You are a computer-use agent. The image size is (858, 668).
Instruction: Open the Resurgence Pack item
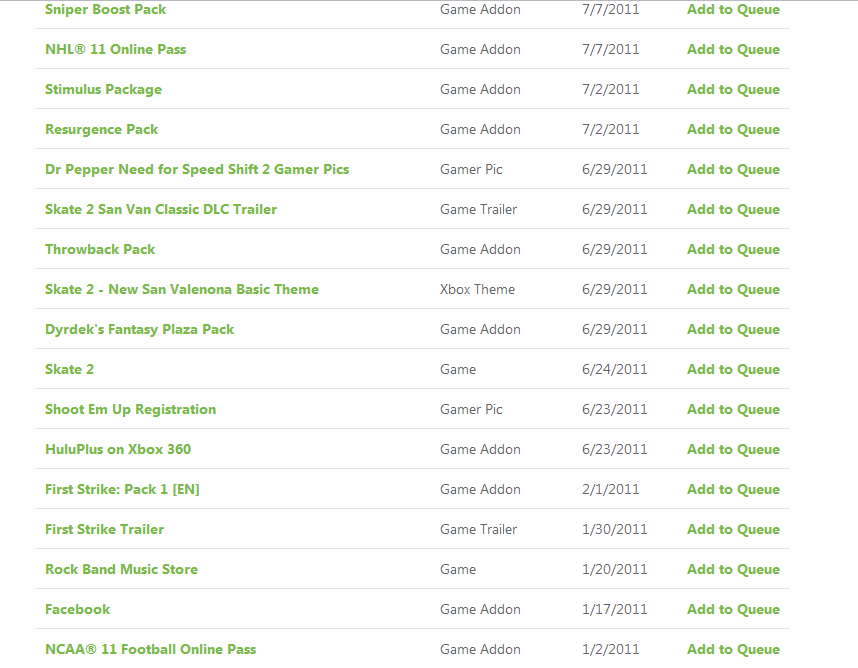101,129
